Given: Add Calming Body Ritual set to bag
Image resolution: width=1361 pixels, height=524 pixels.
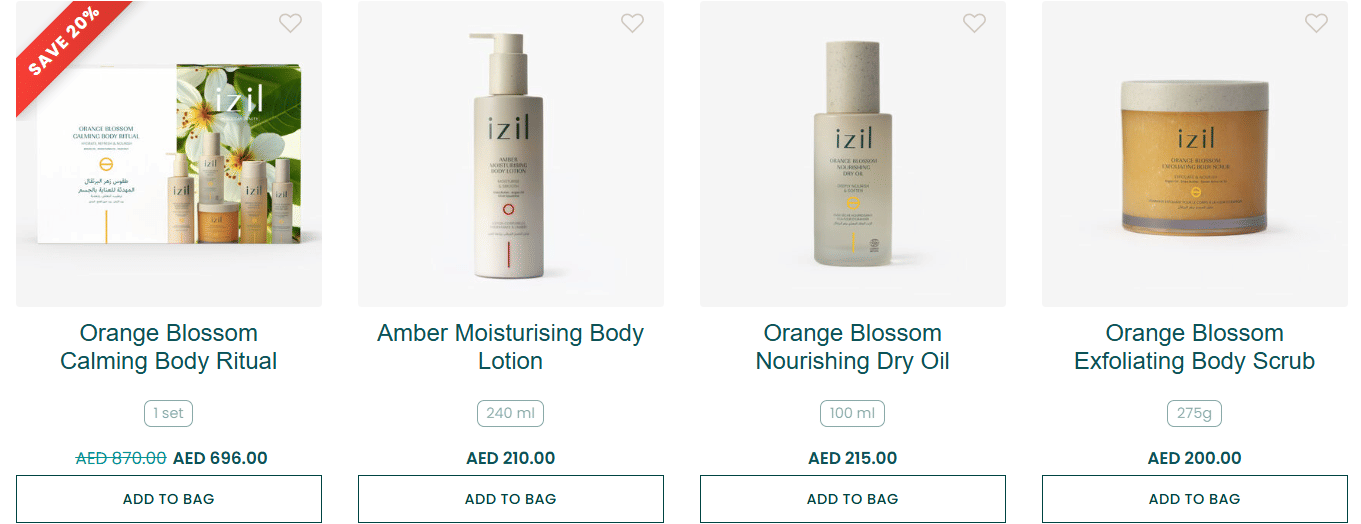Looking at the screenshot, I should pyautogui.click(x=169, y=499).
